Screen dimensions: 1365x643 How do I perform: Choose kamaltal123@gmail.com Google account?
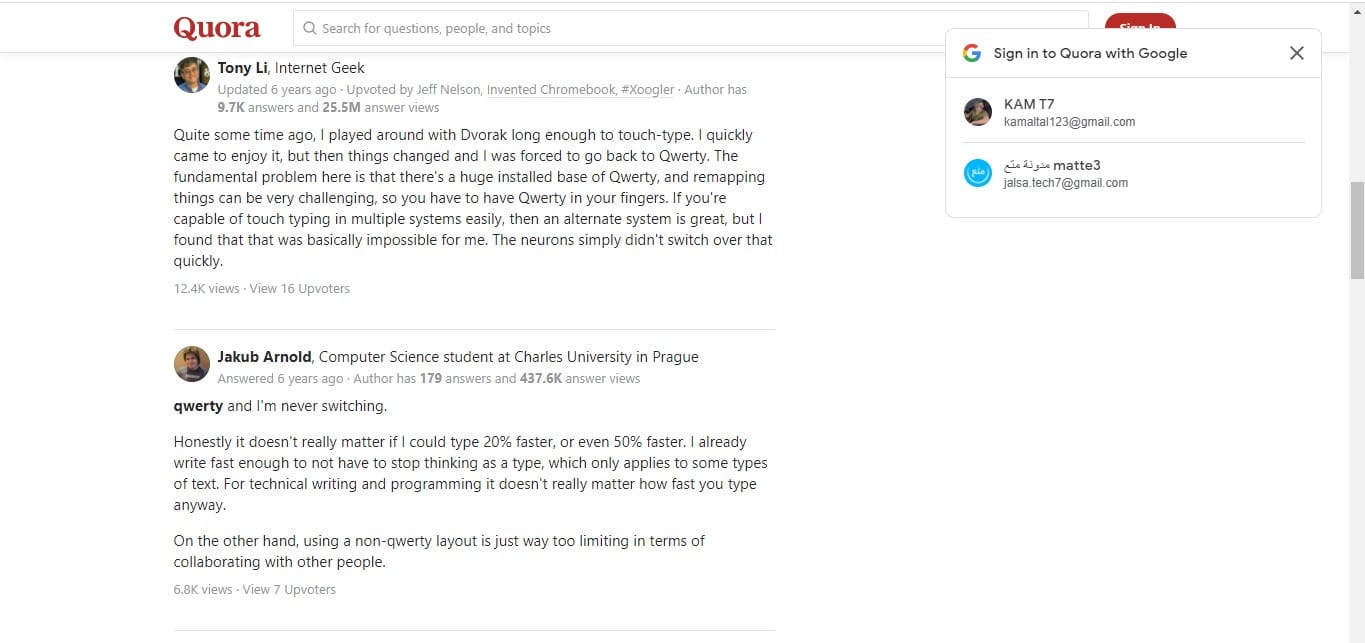pyautogui.click(x=1069, y=122)
